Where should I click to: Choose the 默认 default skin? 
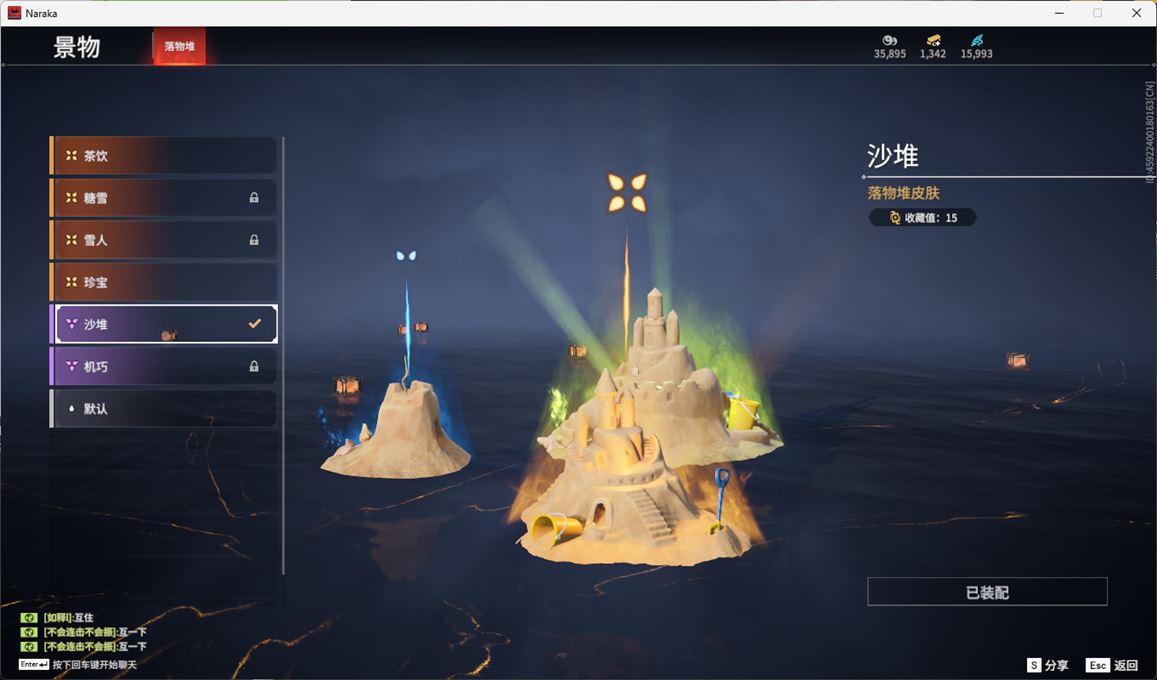tap(163, 408)
